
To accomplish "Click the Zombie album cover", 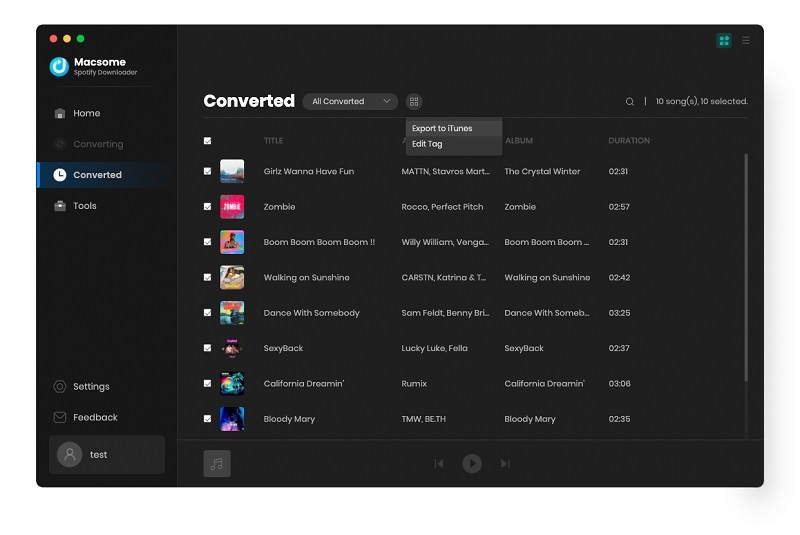I will (x=232, y=207).
